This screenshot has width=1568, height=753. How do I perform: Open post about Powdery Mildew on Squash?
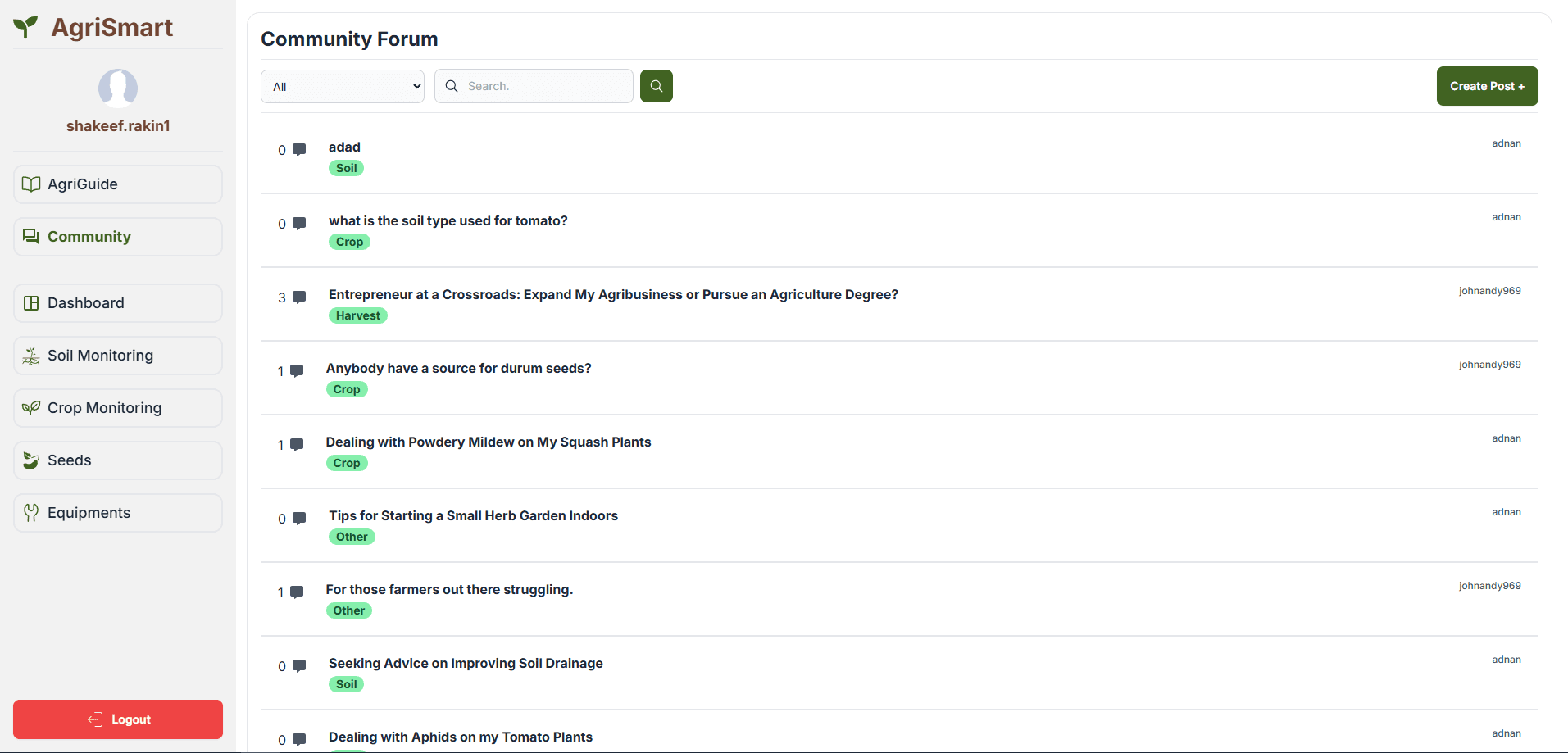(488, 442)
